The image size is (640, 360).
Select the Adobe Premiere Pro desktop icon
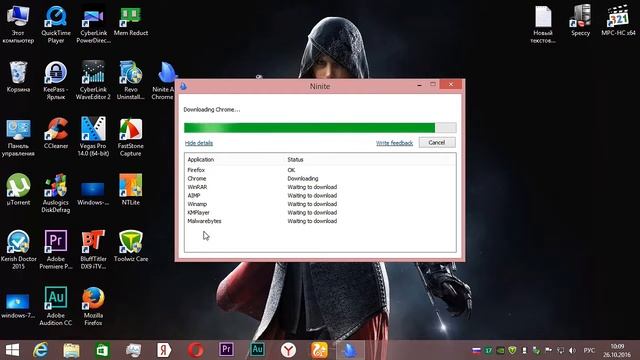(56, 250)
